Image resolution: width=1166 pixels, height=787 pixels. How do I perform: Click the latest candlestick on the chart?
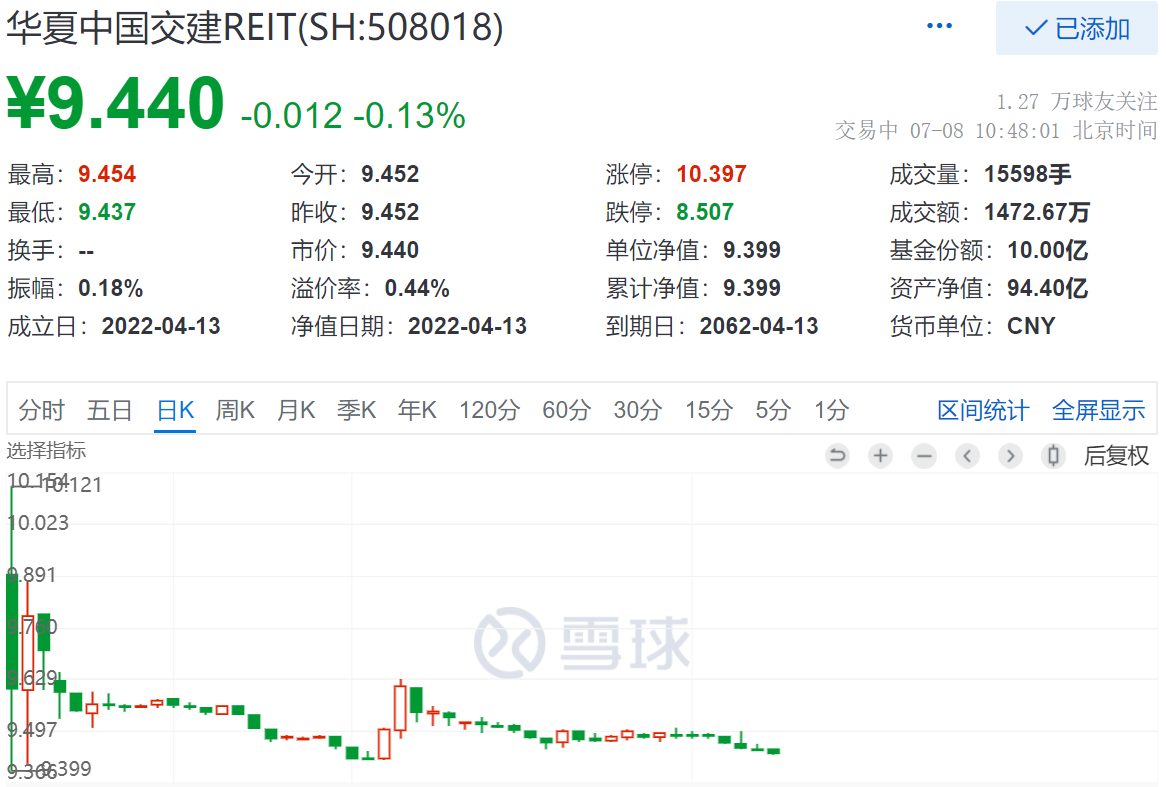pyautogui.click(x=773, y=751)
